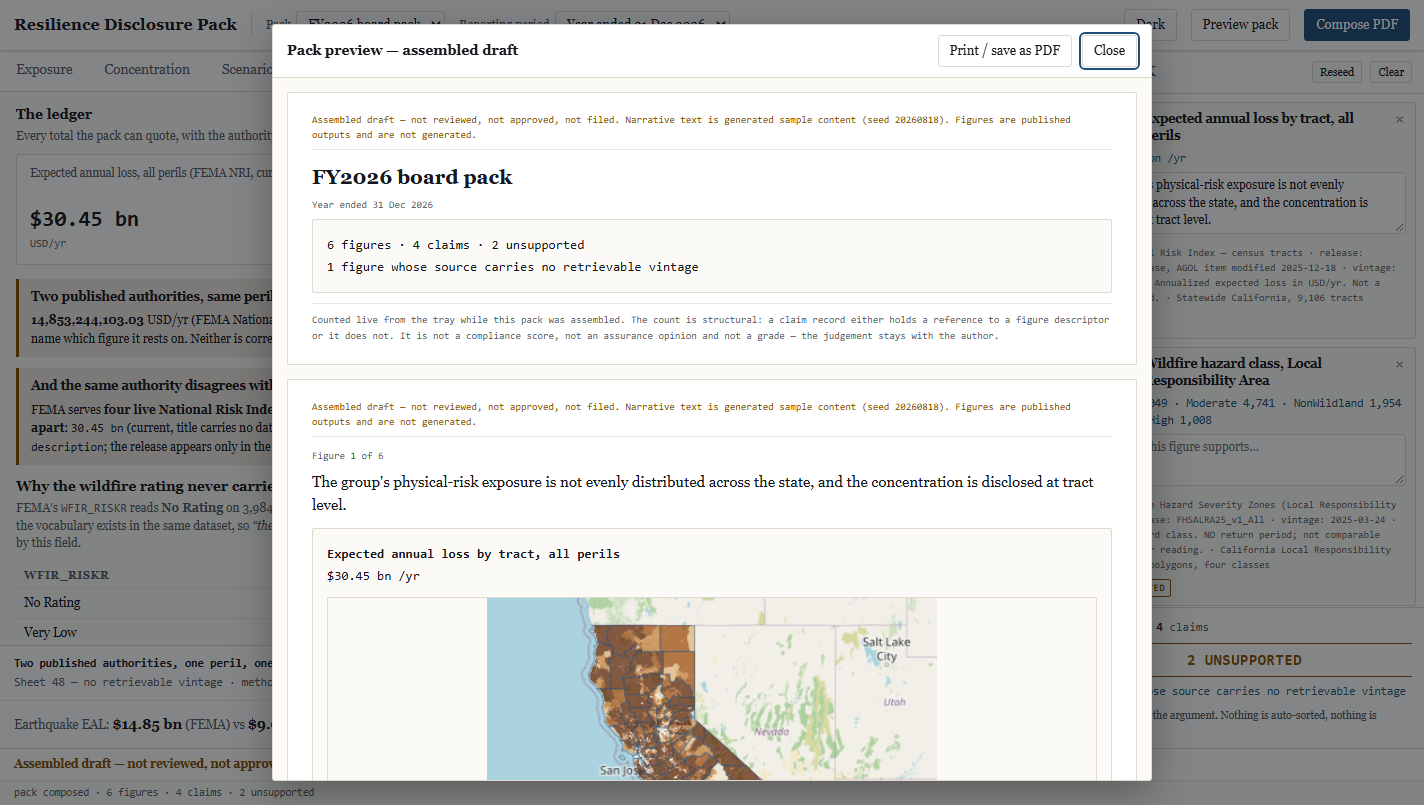Screen dimensions: 1424x805
Task: Toggle the Dark theme button
Action: (x=1150, y=25)
